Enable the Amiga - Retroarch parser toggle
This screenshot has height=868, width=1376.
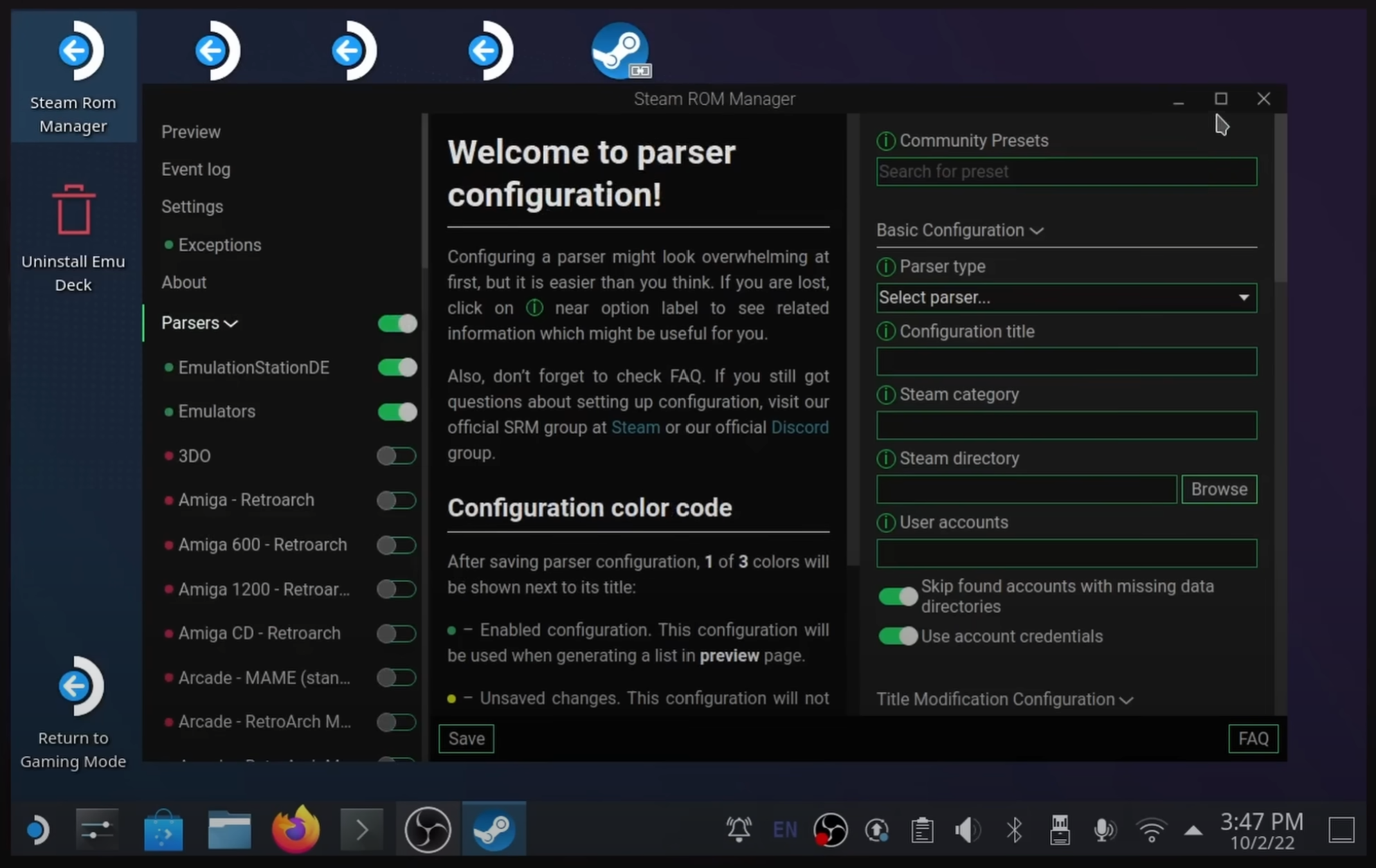tap(397, 500)
